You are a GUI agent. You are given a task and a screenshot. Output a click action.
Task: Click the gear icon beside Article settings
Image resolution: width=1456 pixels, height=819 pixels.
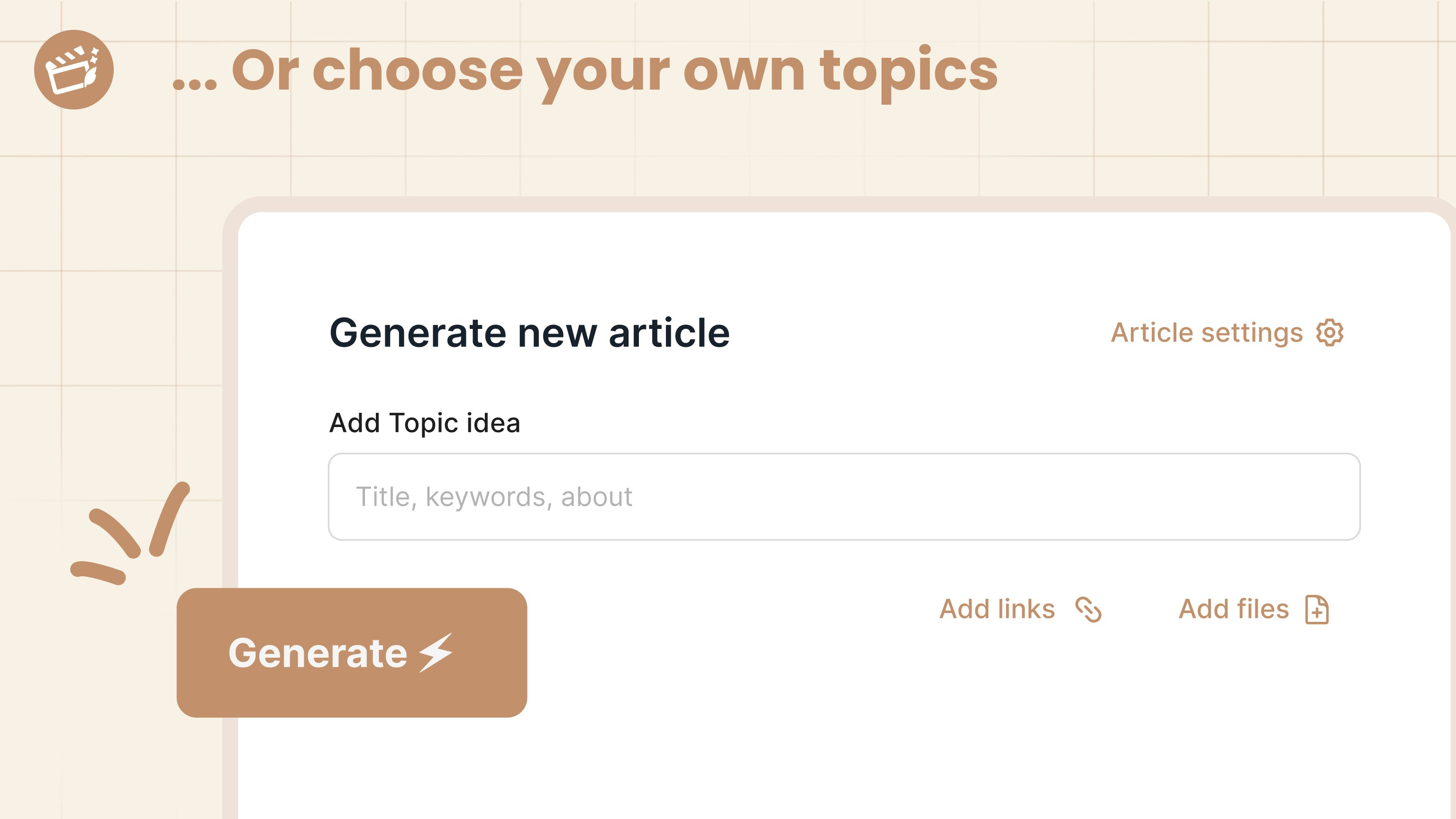point(1329,332)
